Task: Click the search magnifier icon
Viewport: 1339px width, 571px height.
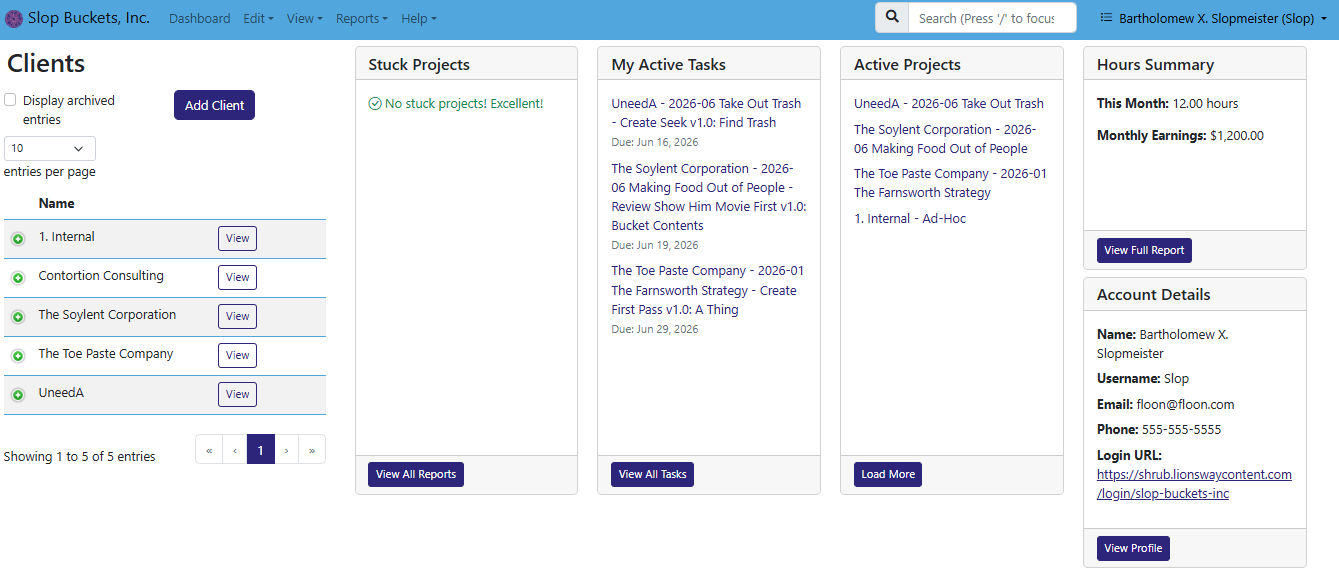Action: point(892,18)
